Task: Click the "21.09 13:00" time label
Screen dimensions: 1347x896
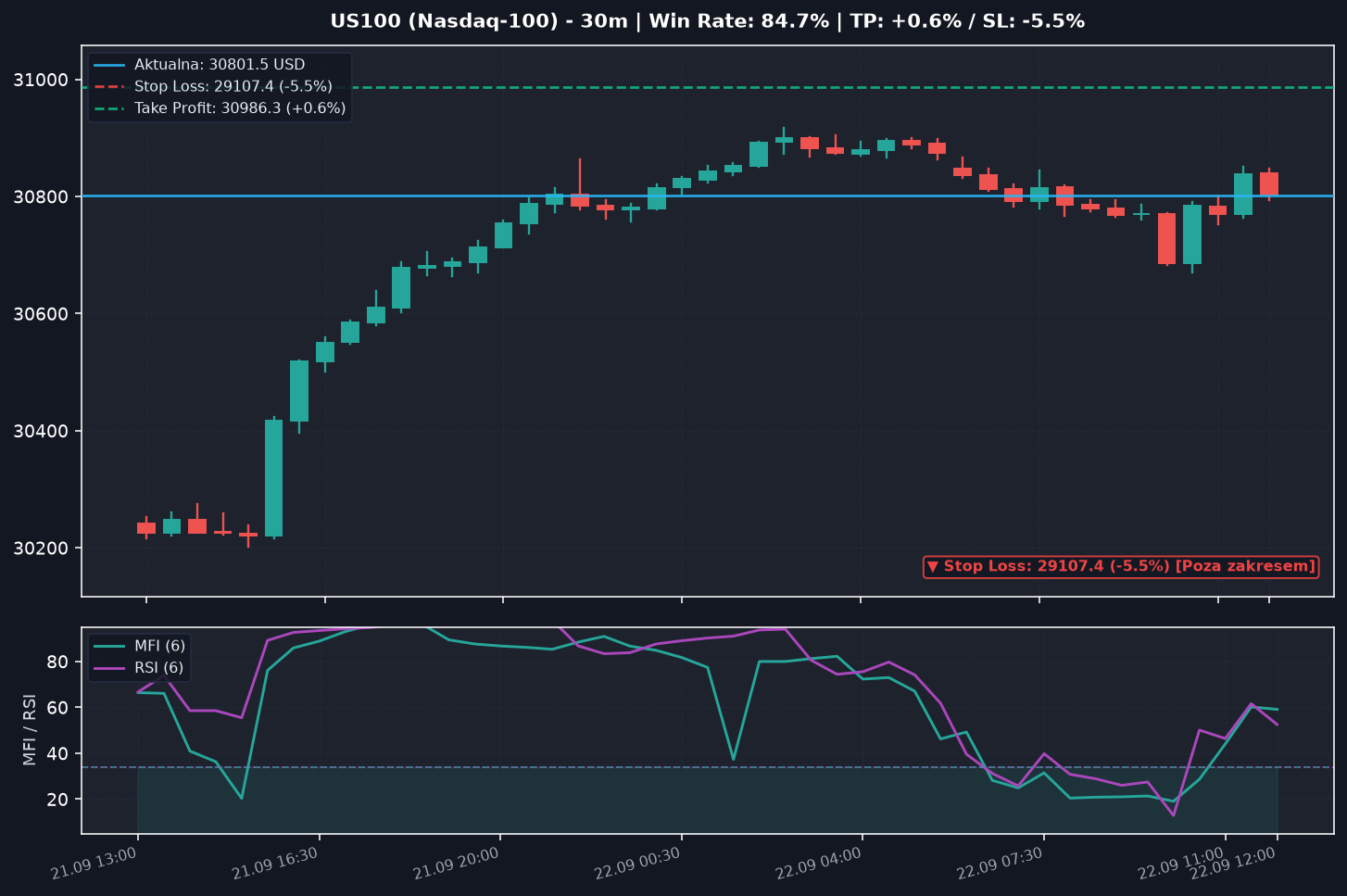Action: (94, 864)
